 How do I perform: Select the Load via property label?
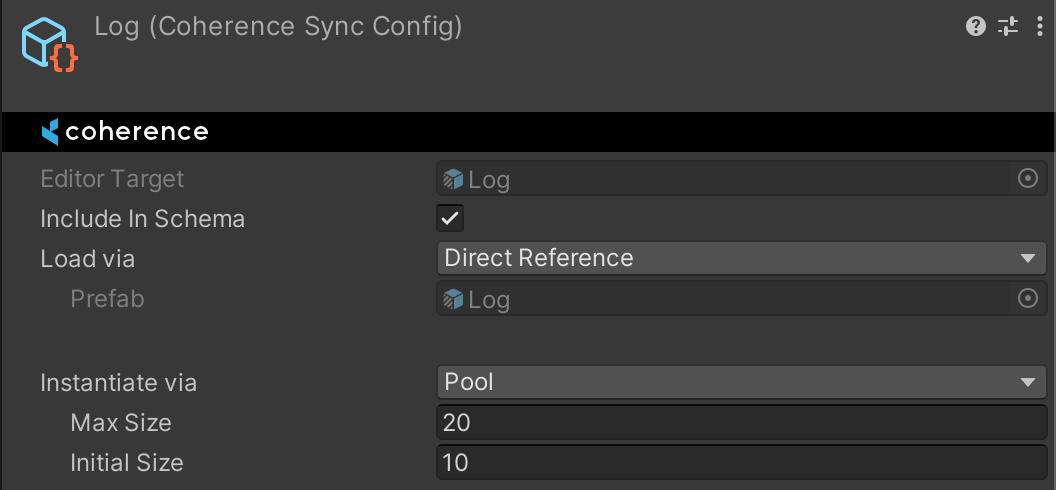(87, 259)
